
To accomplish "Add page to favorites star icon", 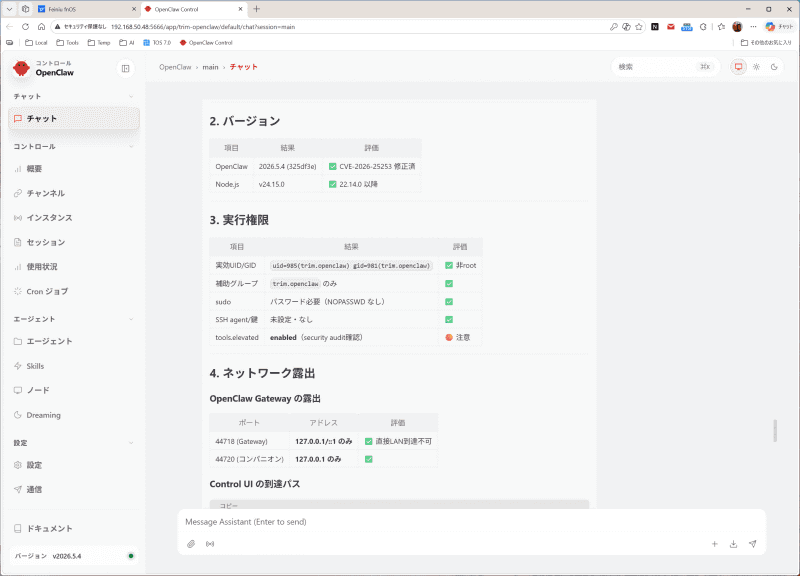I will click(639, 27).
